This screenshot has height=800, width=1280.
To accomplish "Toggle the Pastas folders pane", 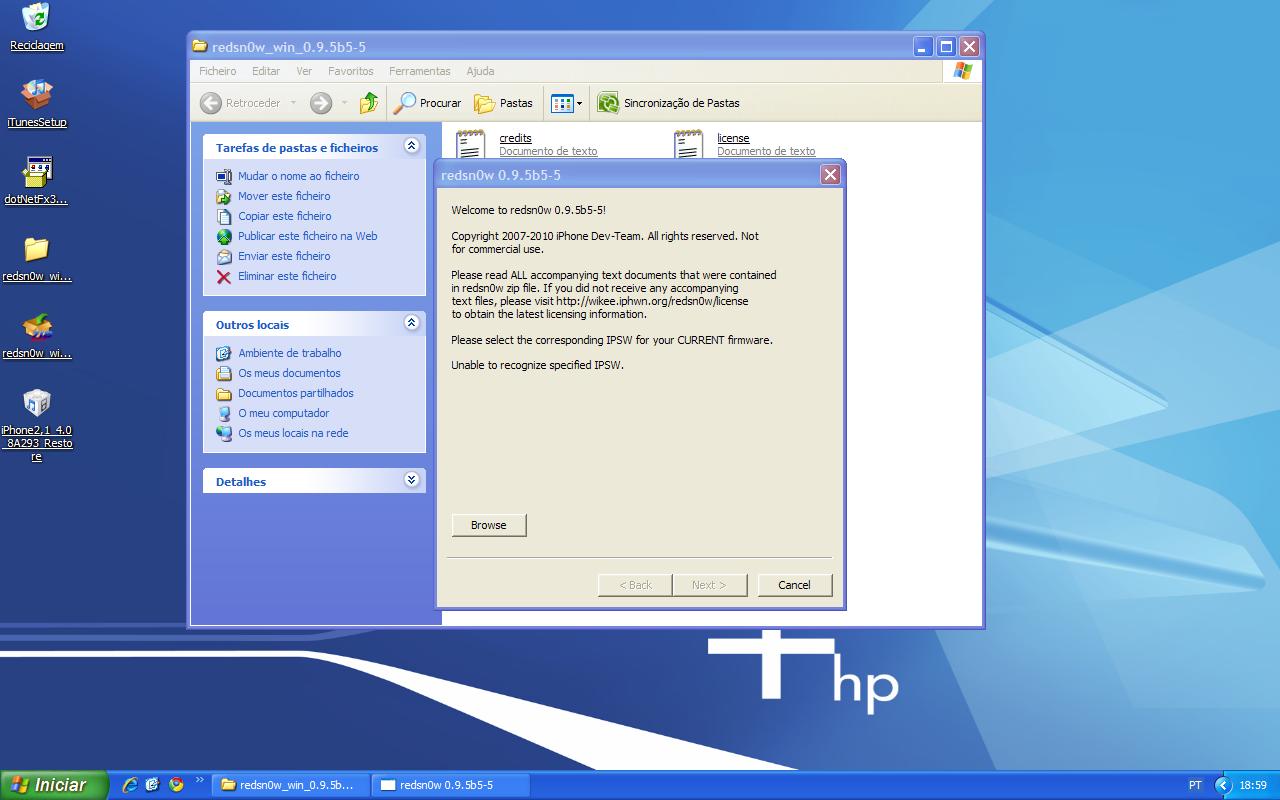I will (504, 103).
